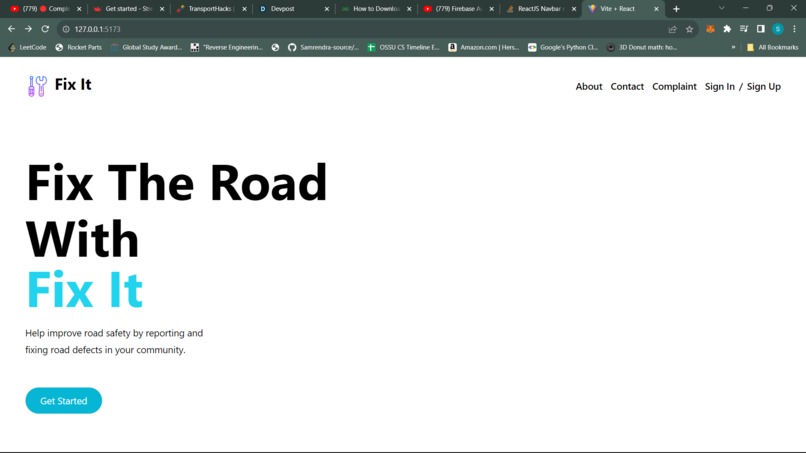Open the Chrome profile avatar
This screenshot has height=453, width=806.
pos(778,29)
